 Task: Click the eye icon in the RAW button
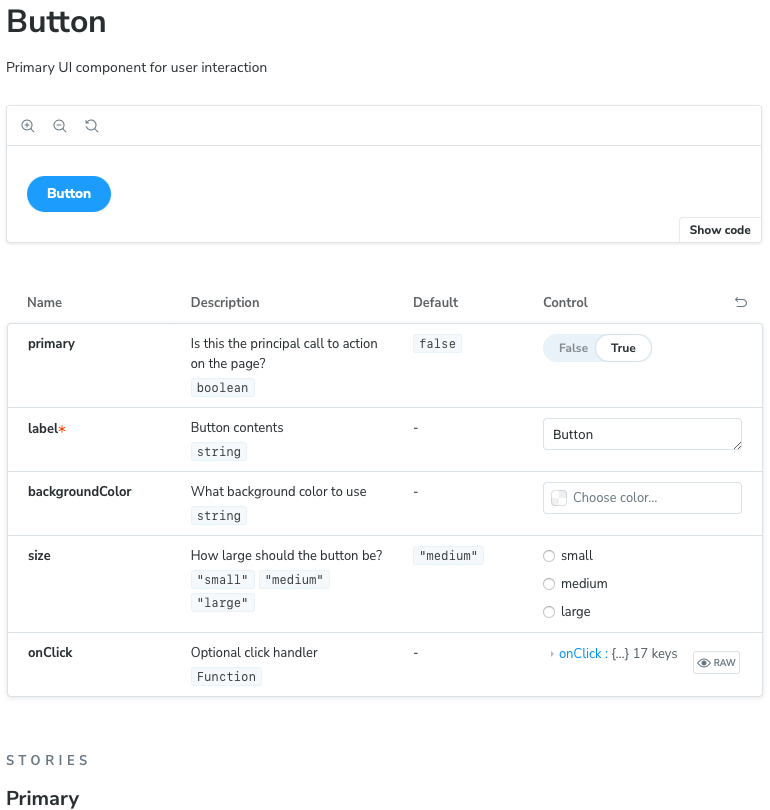click(x=704, y=663)
